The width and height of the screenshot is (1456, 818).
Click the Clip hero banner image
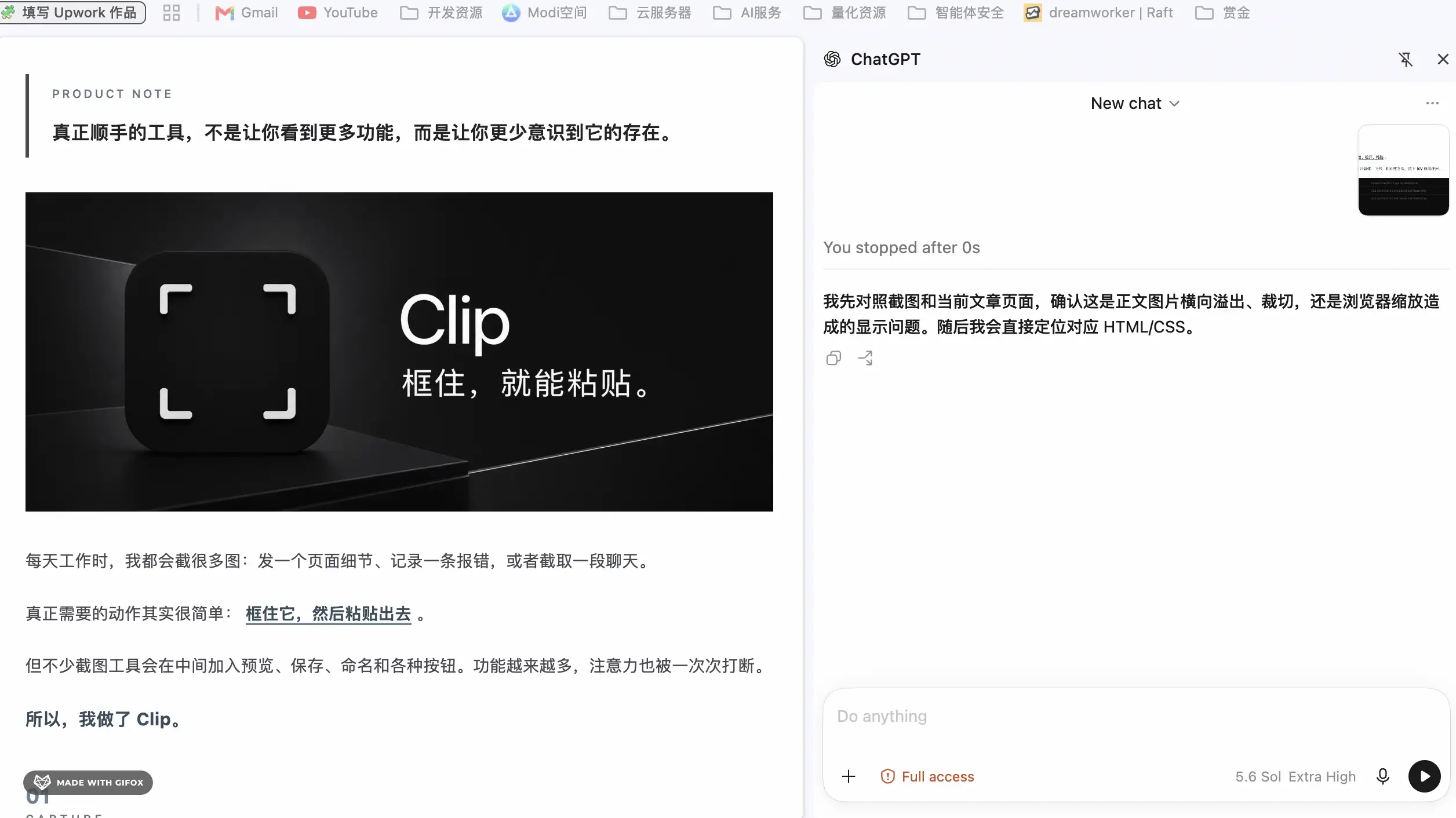(399, 352)
